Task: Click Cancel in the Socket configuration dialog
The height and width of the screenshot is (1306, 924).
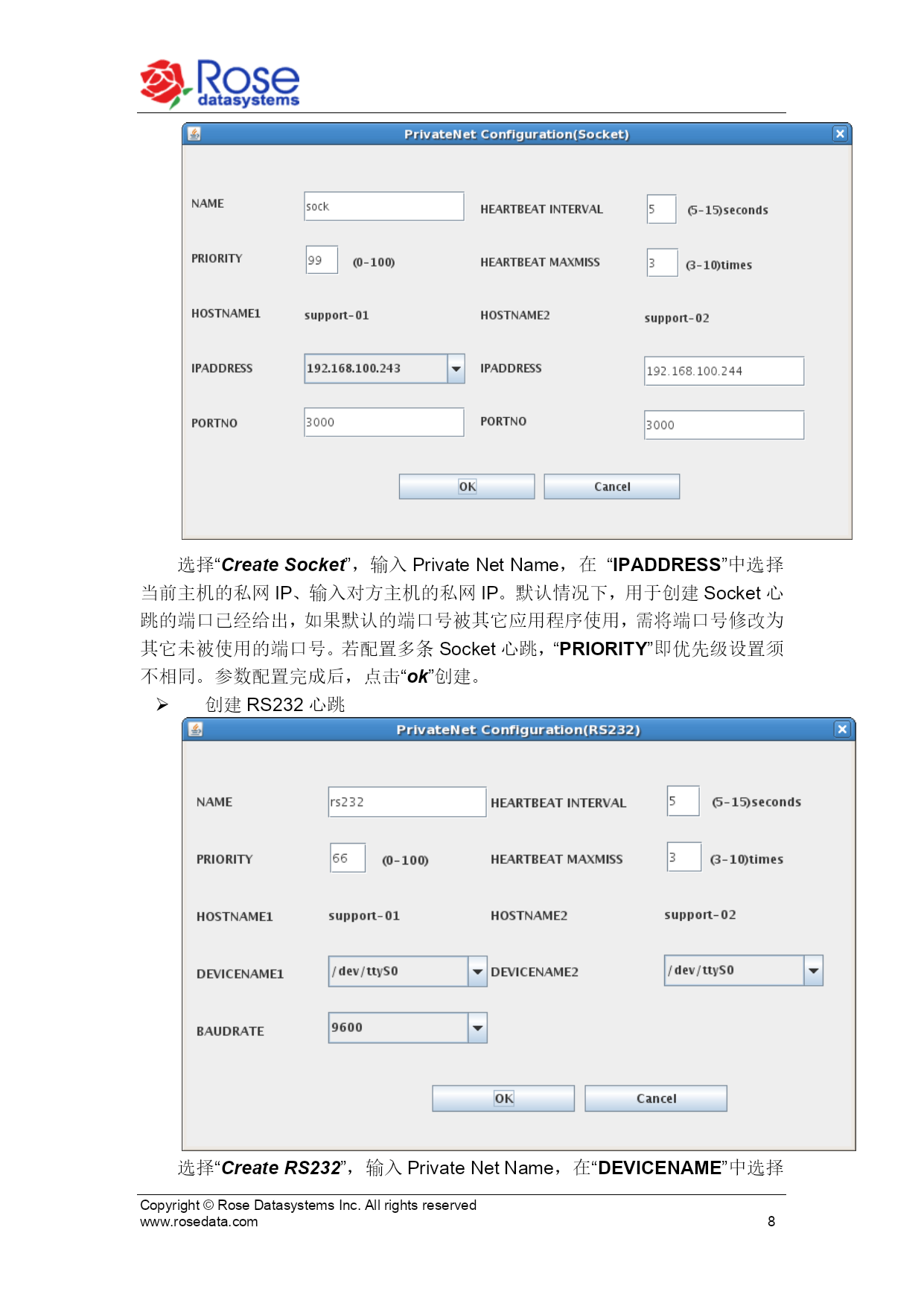Action: click(x=612, y=486)
